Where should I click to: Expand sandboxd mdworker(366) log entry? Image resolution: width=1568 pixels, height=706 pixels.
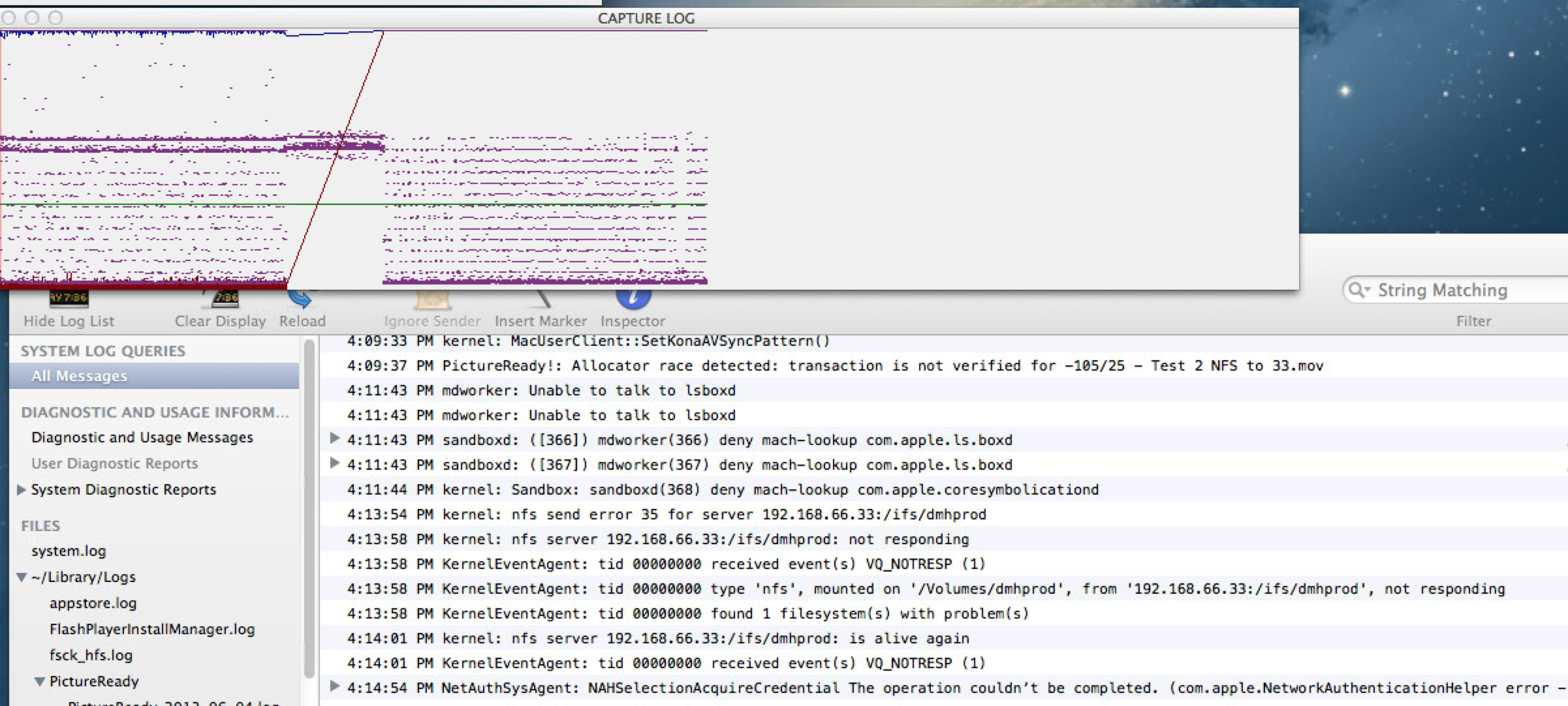click(334, 438)
